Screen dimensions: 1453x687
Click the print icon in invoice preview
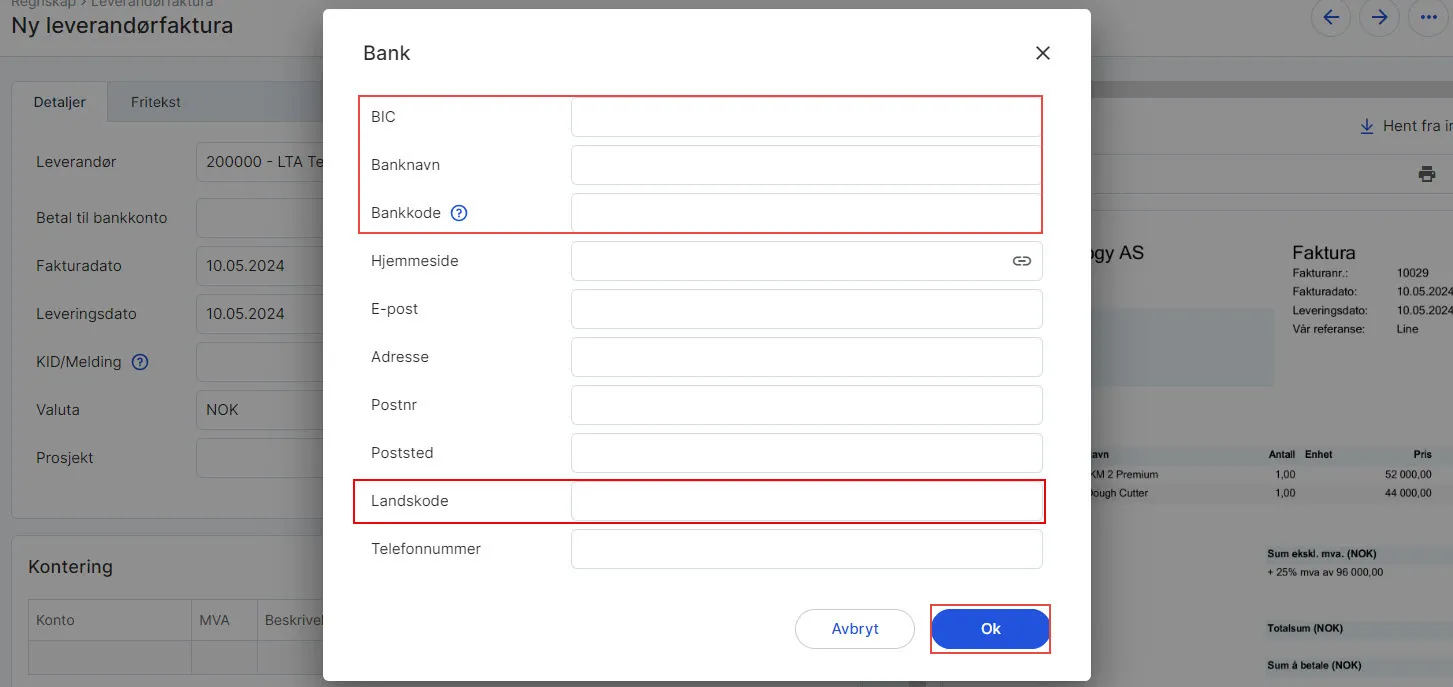[x=1426, y=174]
